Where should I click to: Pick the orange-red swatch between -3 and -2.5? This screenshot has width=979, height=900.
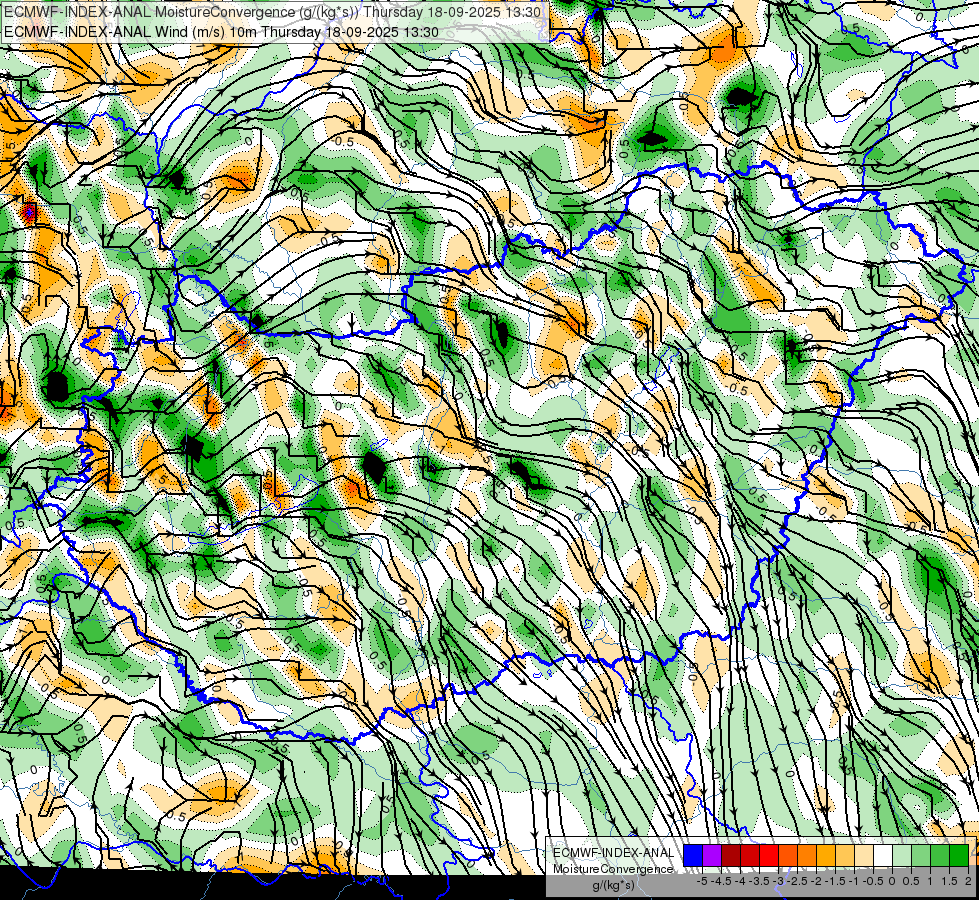(788, 855)
